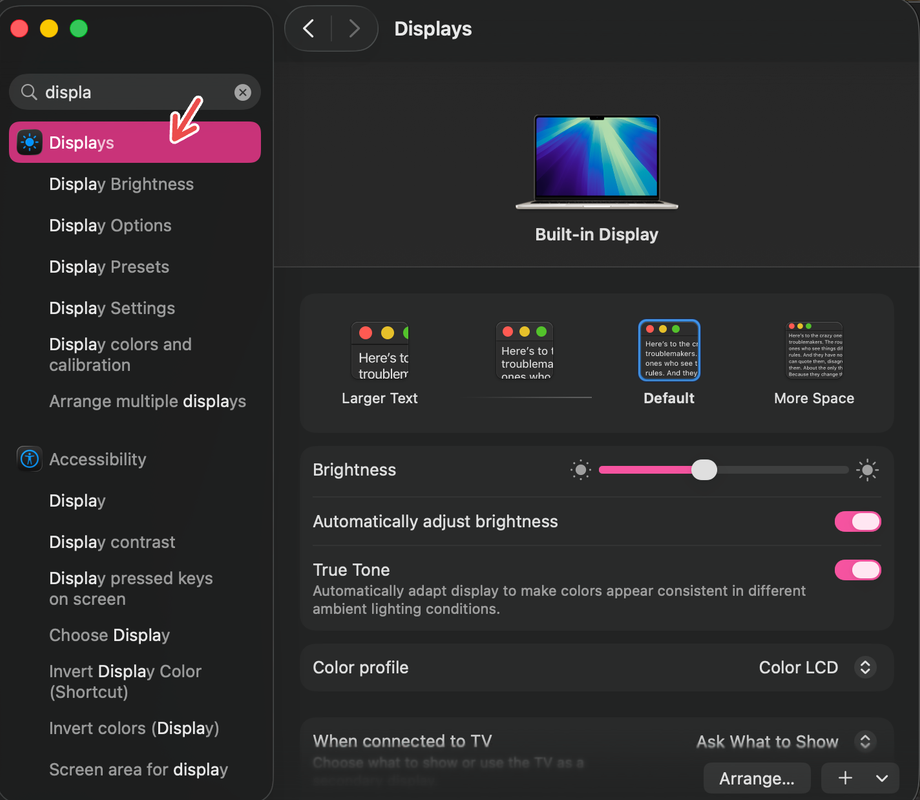Expand the chevron next to plus button
Image resolution: width=920 pixels, height=800 pixels.
click(x=882, y=778)
